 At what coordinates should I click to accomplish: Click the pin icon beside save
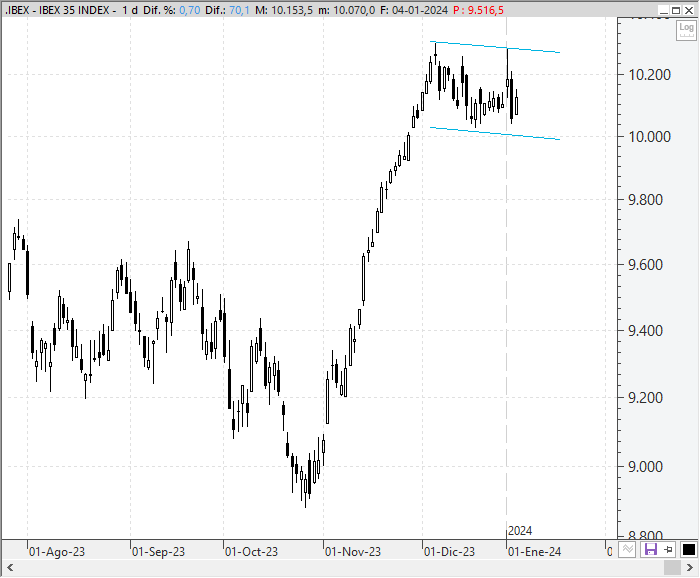coord(668,549)
